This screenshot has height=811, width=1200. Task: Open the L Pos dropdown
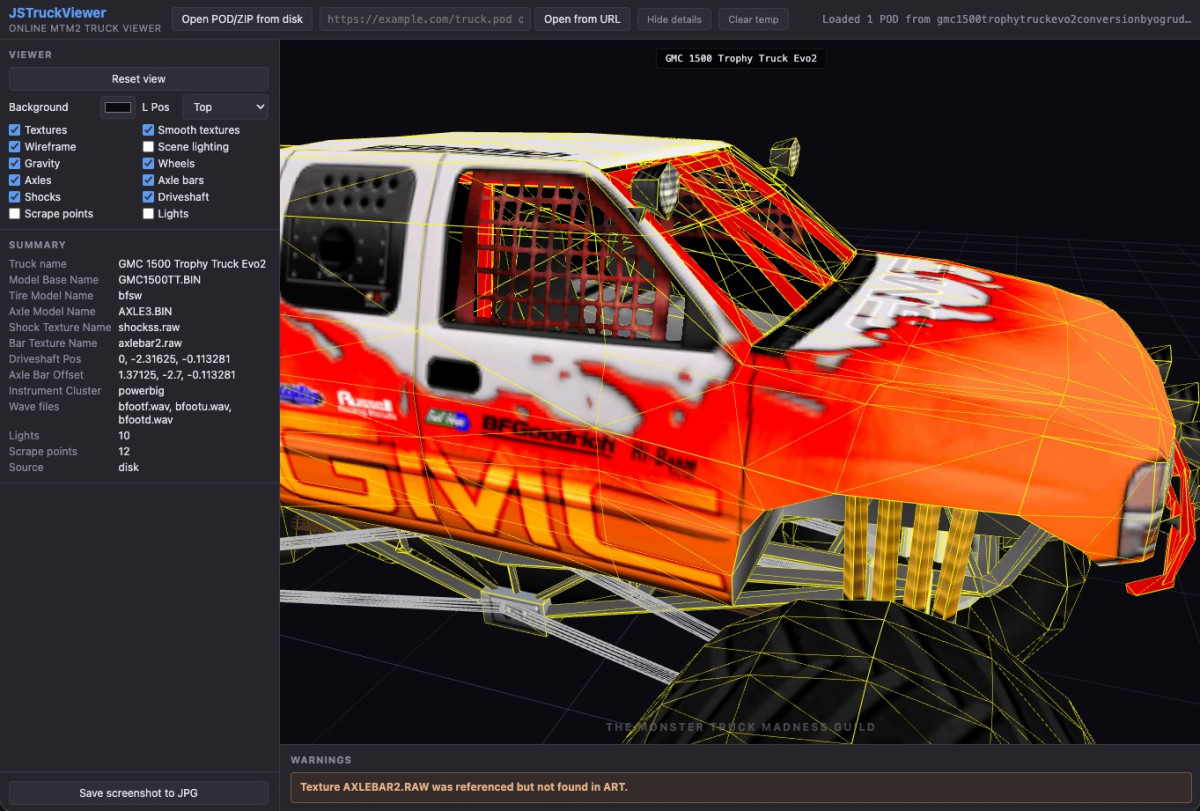pyautogui.click(x=225, y=107)
